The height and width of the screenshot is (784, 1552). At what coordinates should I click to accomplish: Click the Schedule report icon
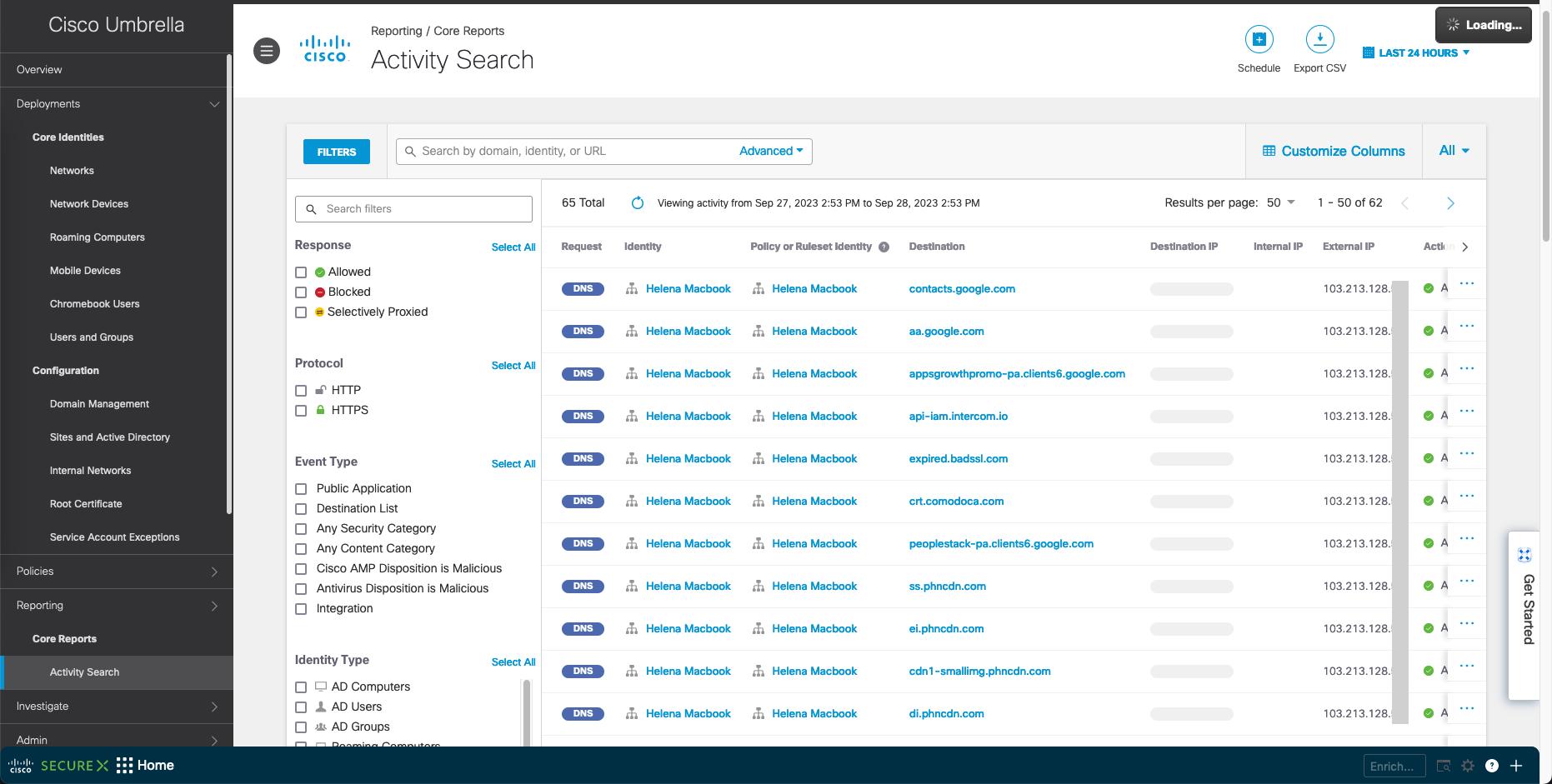[1259, 39]
